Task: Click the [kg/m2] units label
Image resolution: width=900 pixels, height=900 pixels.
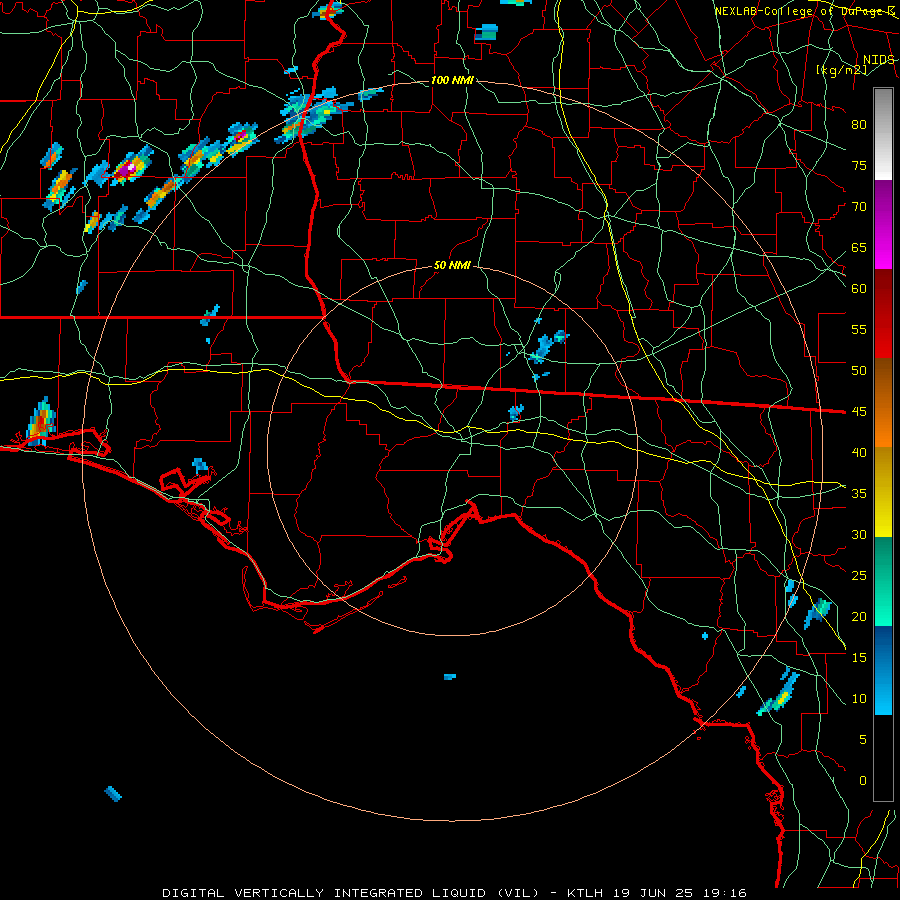Action: pyautogui.click(x=841, y=70)
